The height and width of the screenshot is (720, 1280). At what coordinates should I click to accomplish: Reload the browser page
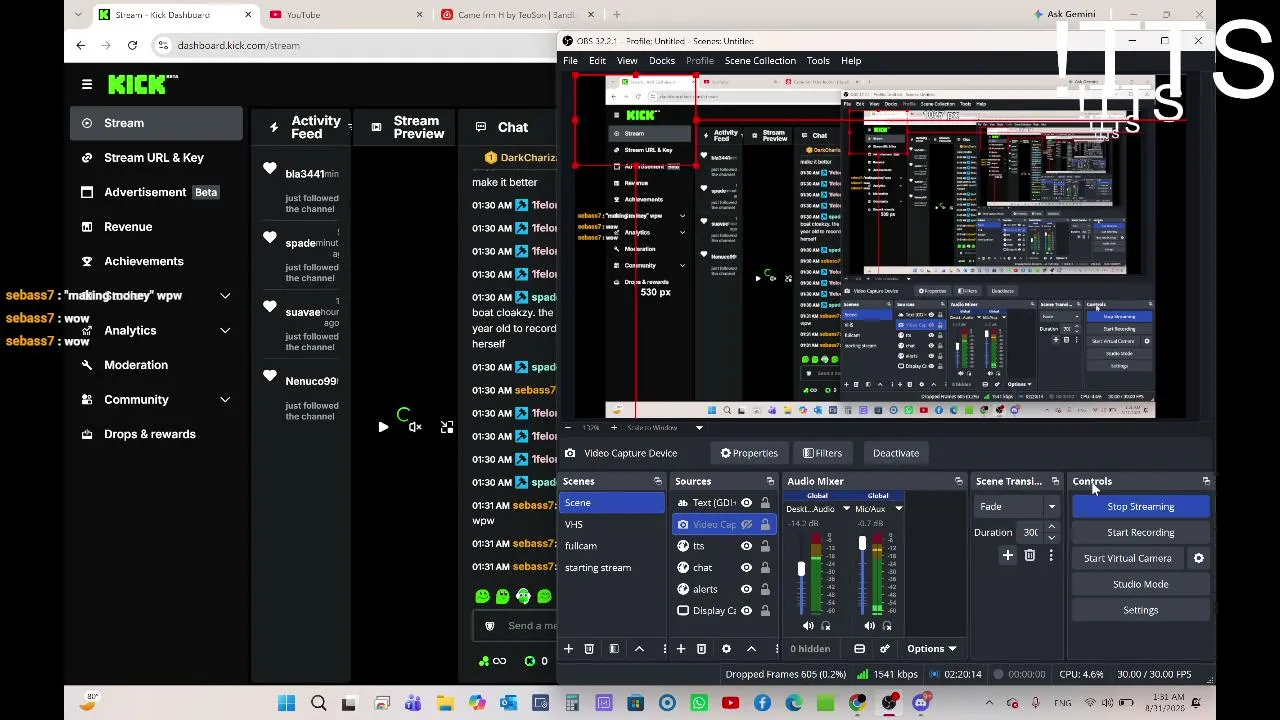(x=132, y=45)
